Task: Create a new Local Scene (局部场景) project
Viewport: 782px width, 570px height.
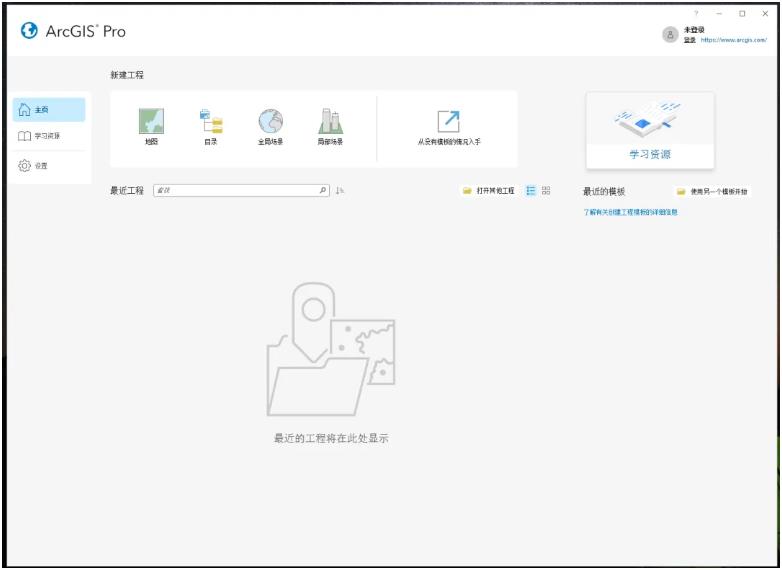Action: tap(330, 127)
